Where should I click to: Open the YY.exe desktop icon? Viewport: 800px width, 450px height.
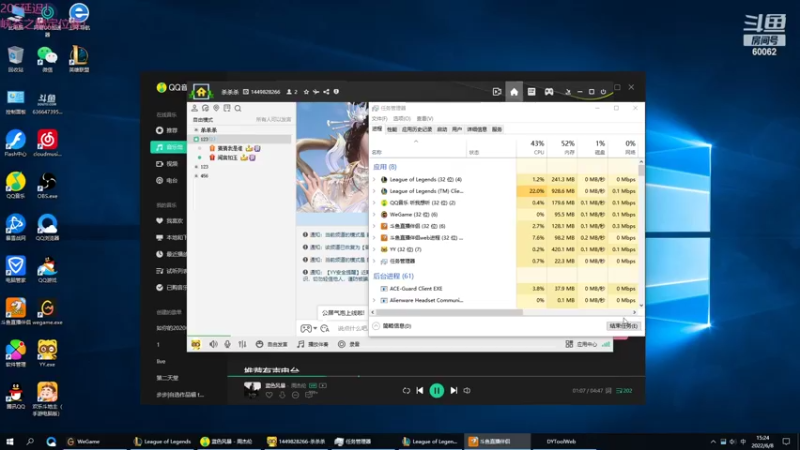(x=47, y=353)
